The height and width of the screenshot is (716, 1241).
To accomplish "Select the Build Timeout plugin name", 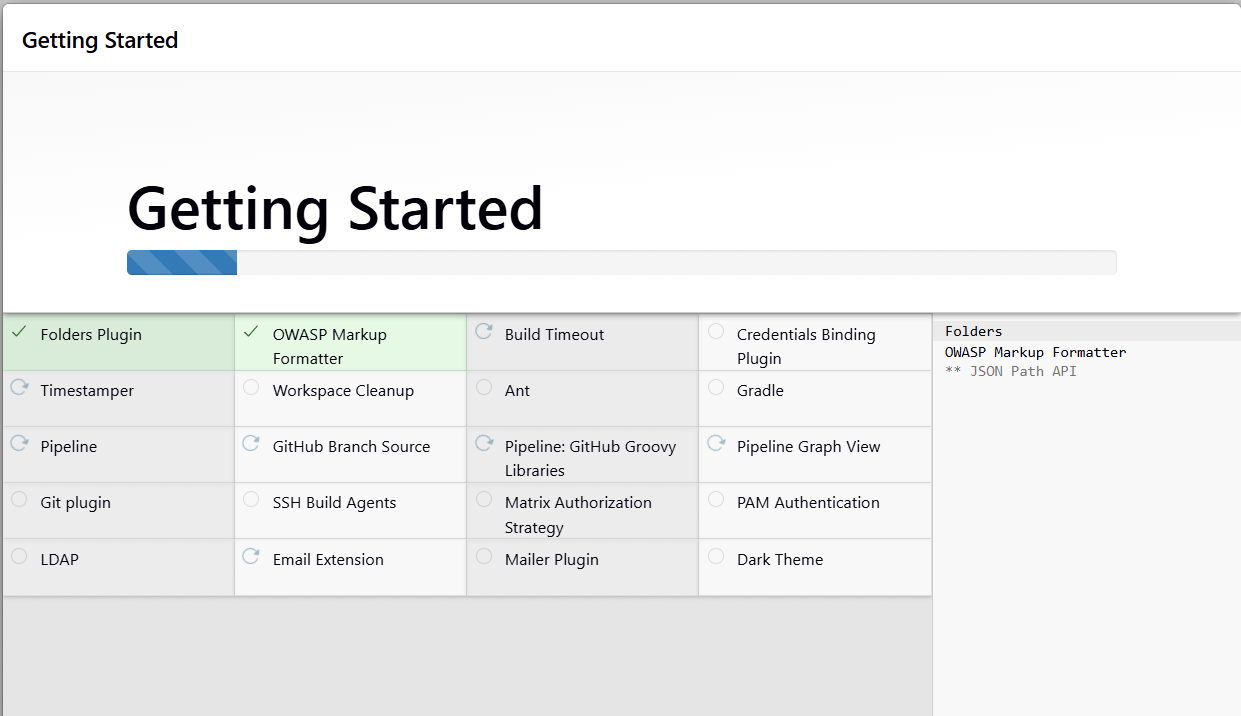I will coord(554,335).
